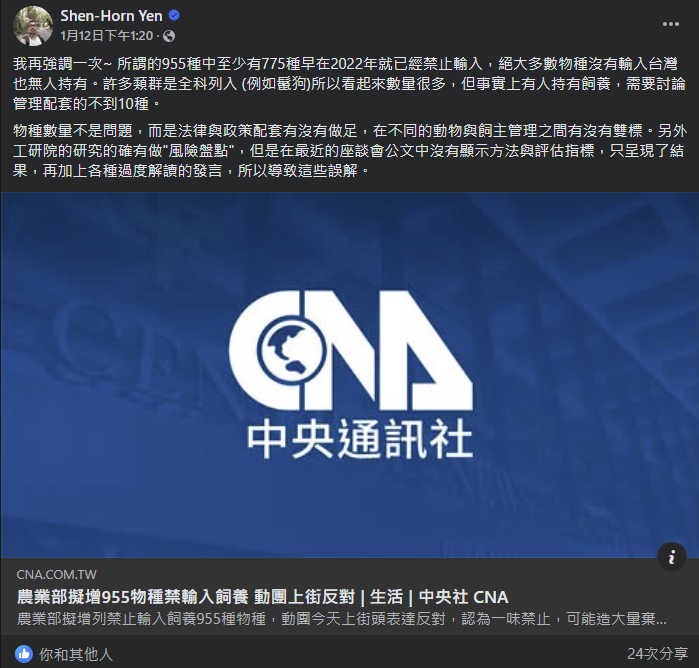Viewport: 699px width, 668px height.
Task: Click the blue thumbs-up reaction icon
Action: pyautogui.click(x=24, y=654)
